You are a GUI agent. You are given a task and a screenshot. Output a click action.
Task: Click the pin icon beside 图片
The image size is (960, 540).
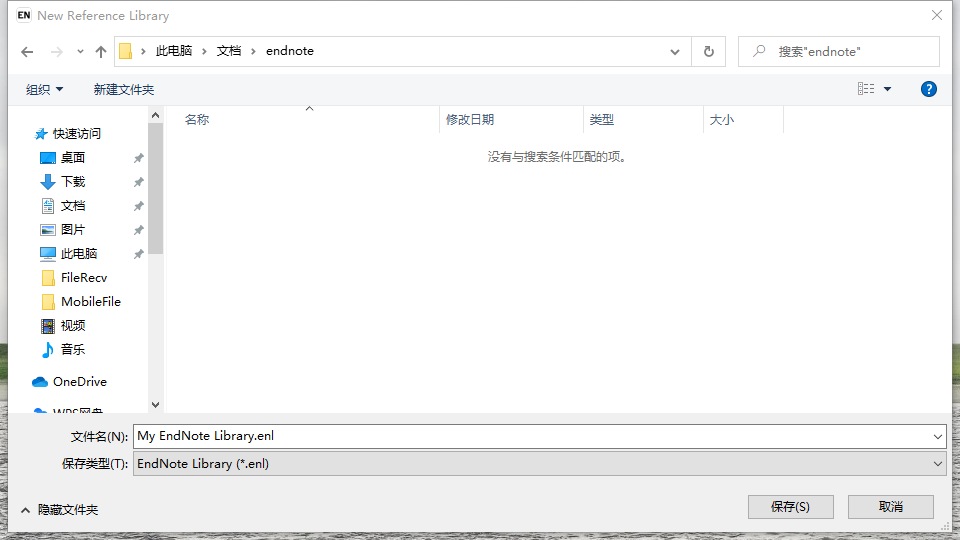coord(139,230)
